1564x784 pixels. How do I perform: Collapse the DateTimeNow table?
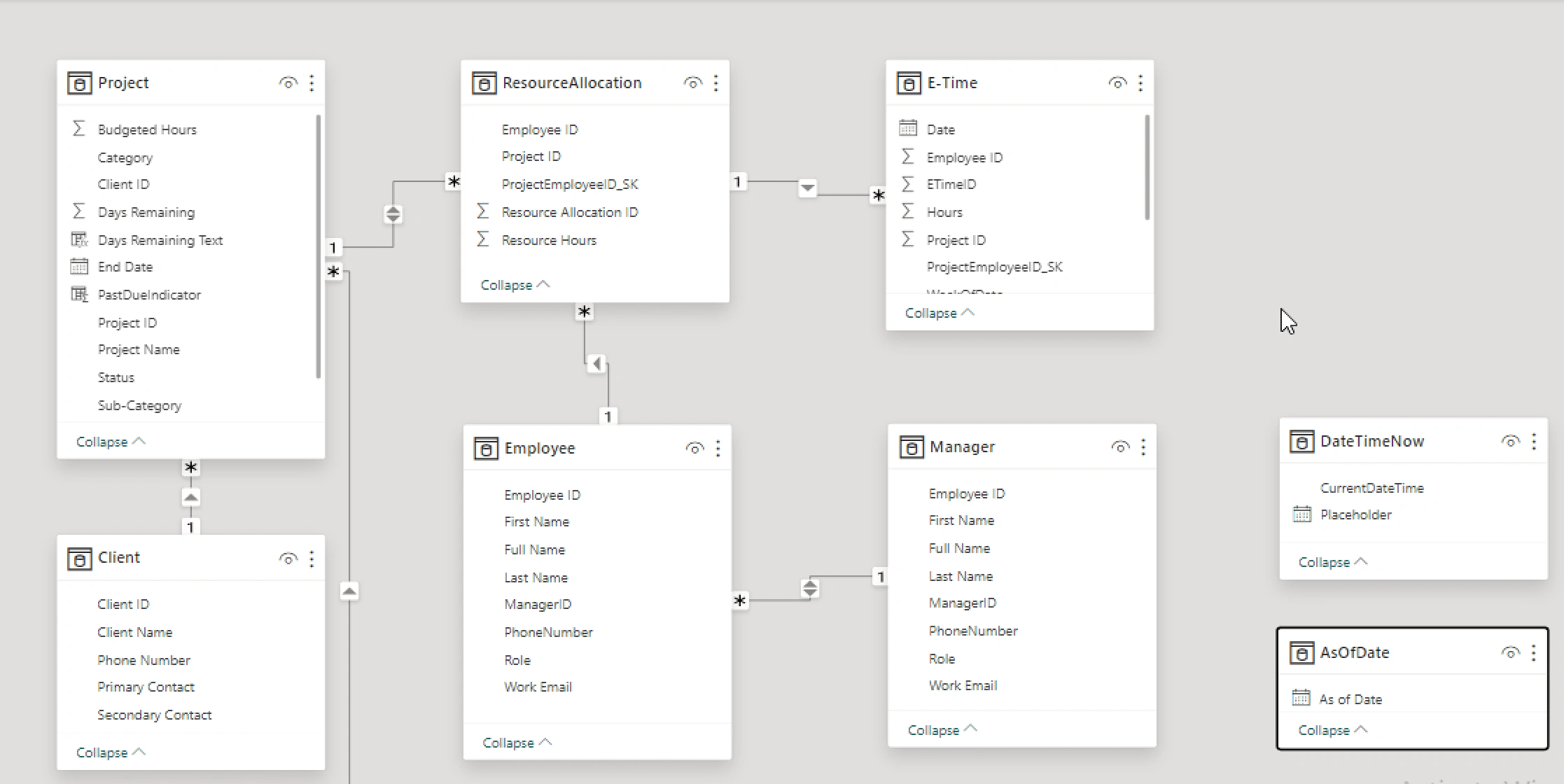click(x=1333, y=562)
